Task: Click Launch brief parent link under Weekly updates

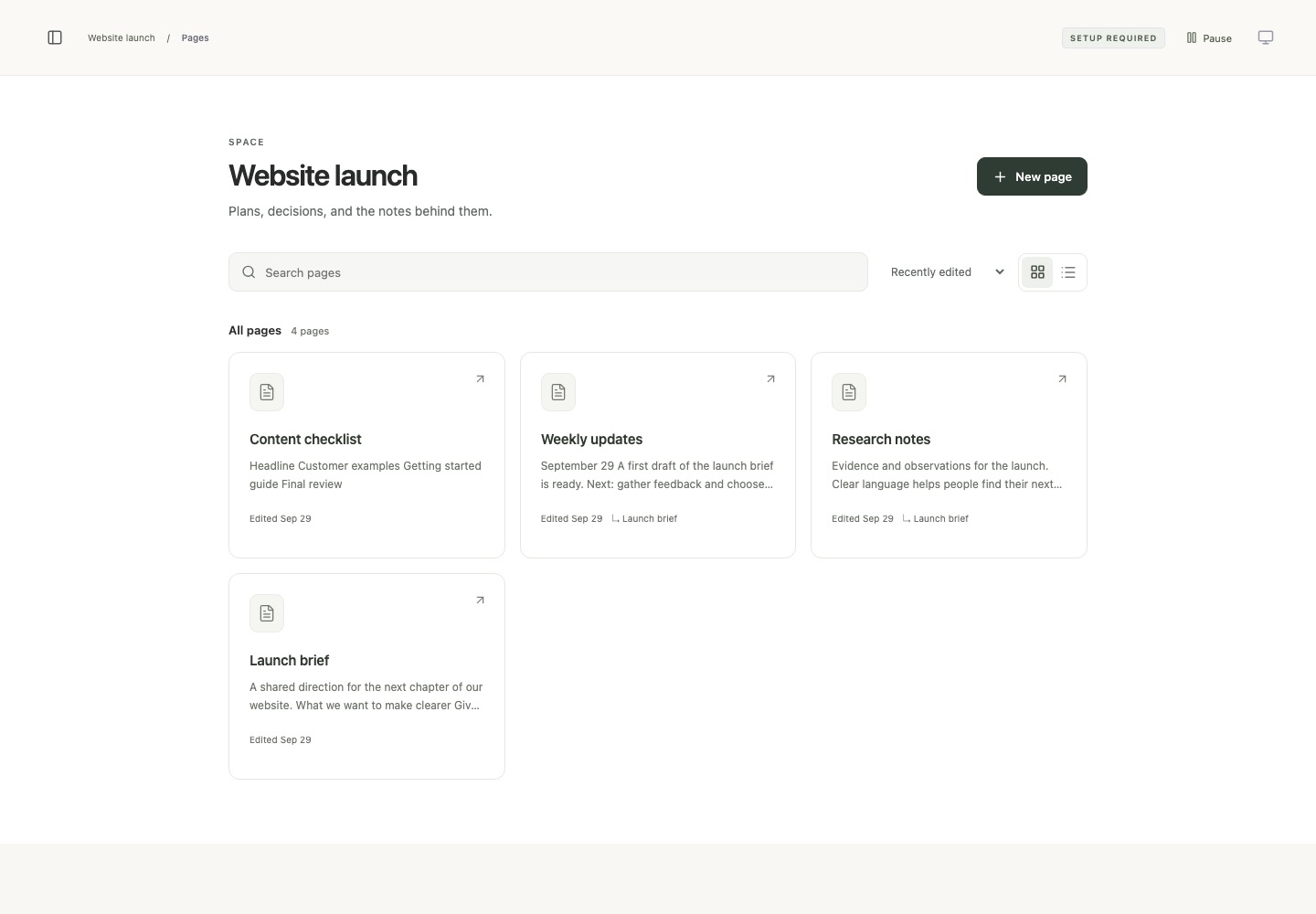Action: tap(644, 519)
